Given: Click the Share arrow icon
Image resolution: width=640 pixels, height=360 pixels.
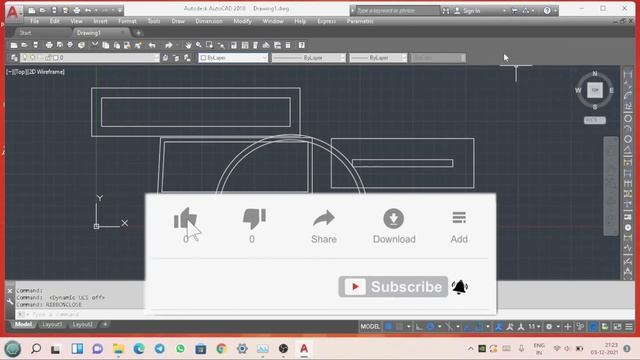Looking at the screenshot, I should (x=324, y=218).
